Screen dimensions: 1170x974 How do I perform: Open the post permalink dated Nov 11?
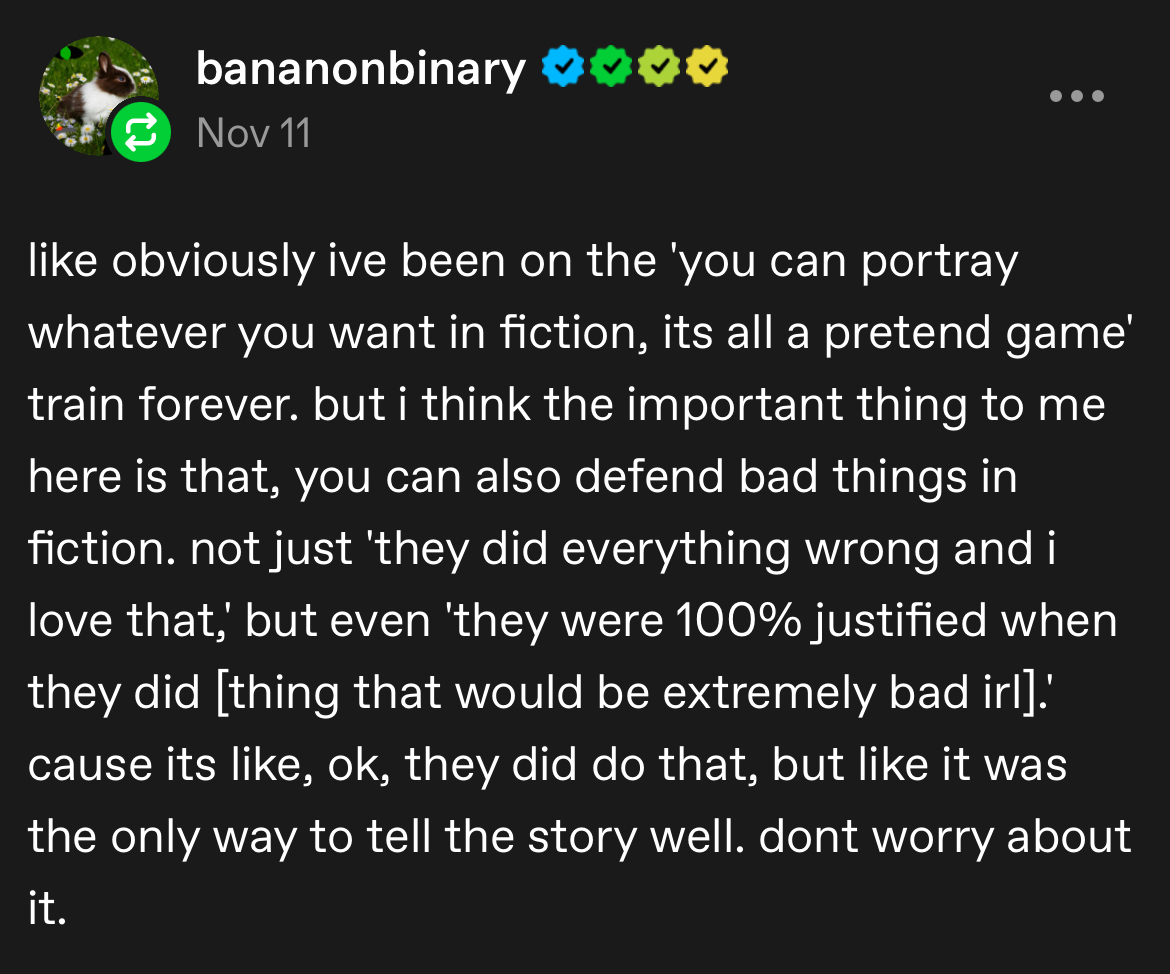tap(254, 133)
